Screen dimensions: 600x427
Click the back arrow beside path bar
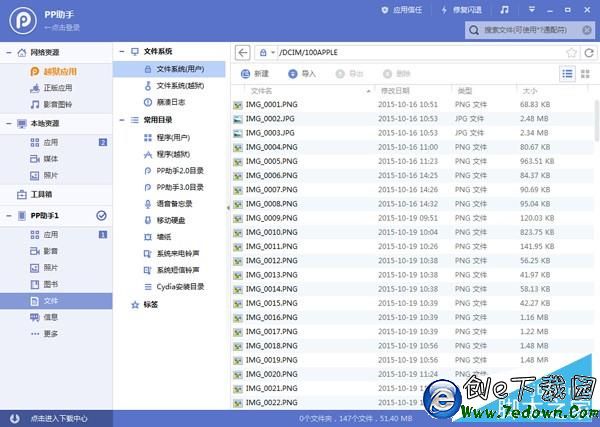pyautogui.click(x=243, y=51)
